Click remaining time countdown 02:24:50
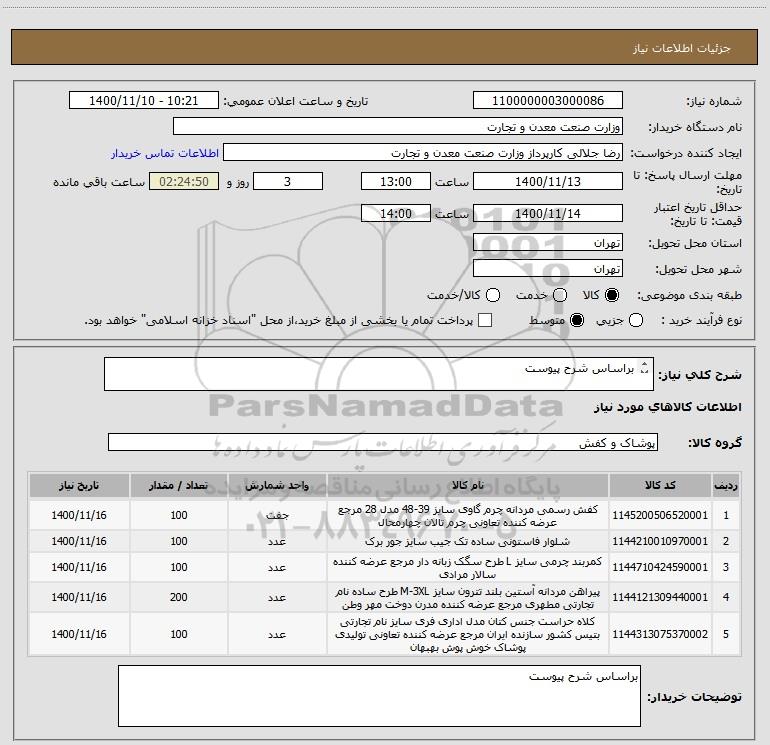 pos(184,181)
